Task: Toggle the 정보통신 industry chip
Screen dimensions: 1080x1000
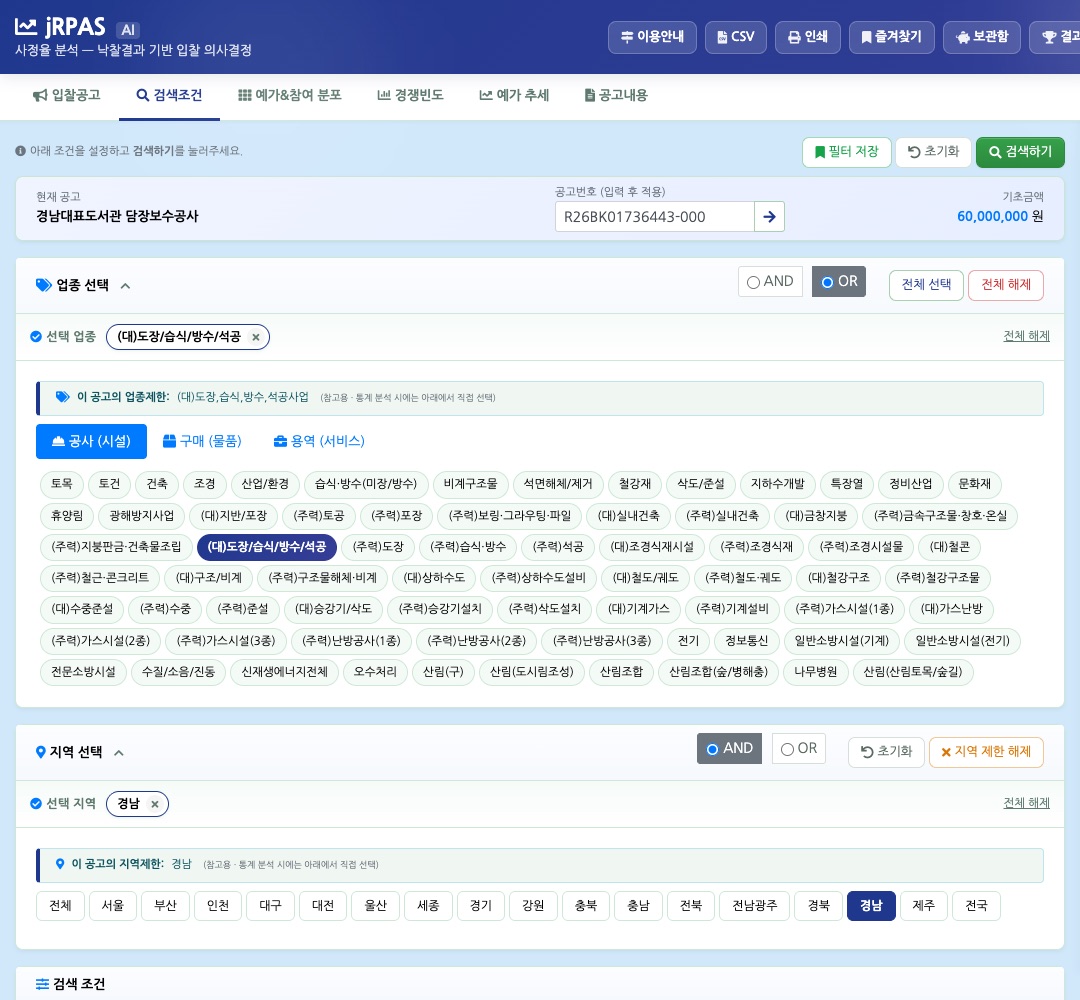Action: (747, 641)
